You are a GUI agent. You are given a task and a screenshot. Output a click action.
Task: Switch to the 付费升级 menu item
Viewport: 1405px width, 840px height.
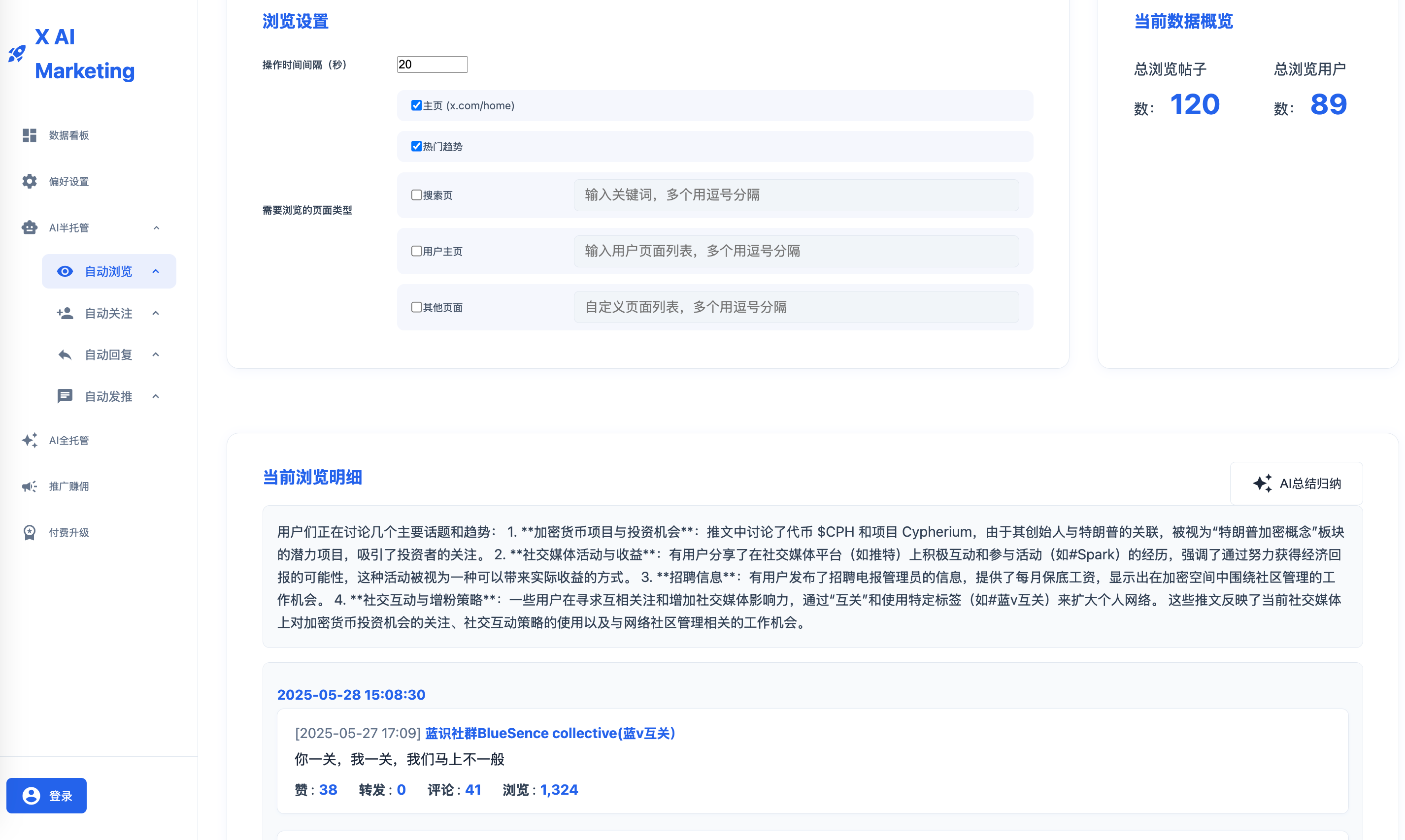tap(68, 531)
